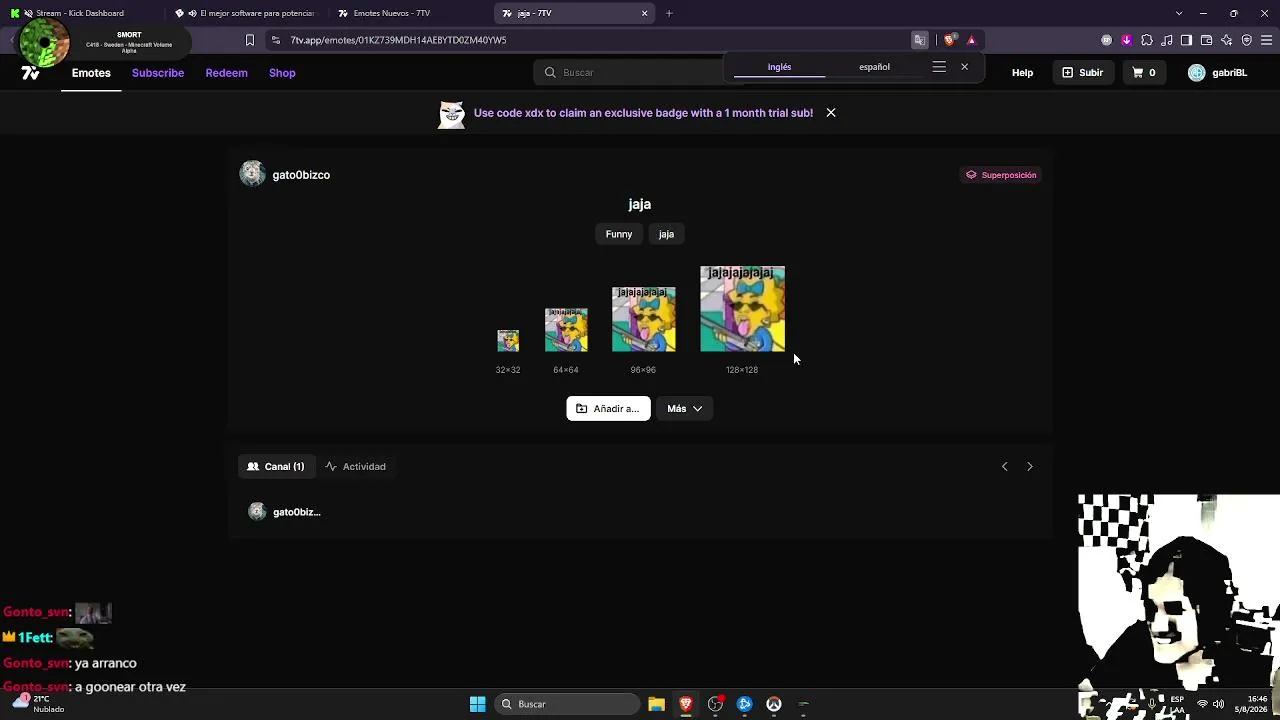View site information icon in address bar
Screen dimensions: 1280x720
point(276,40)
